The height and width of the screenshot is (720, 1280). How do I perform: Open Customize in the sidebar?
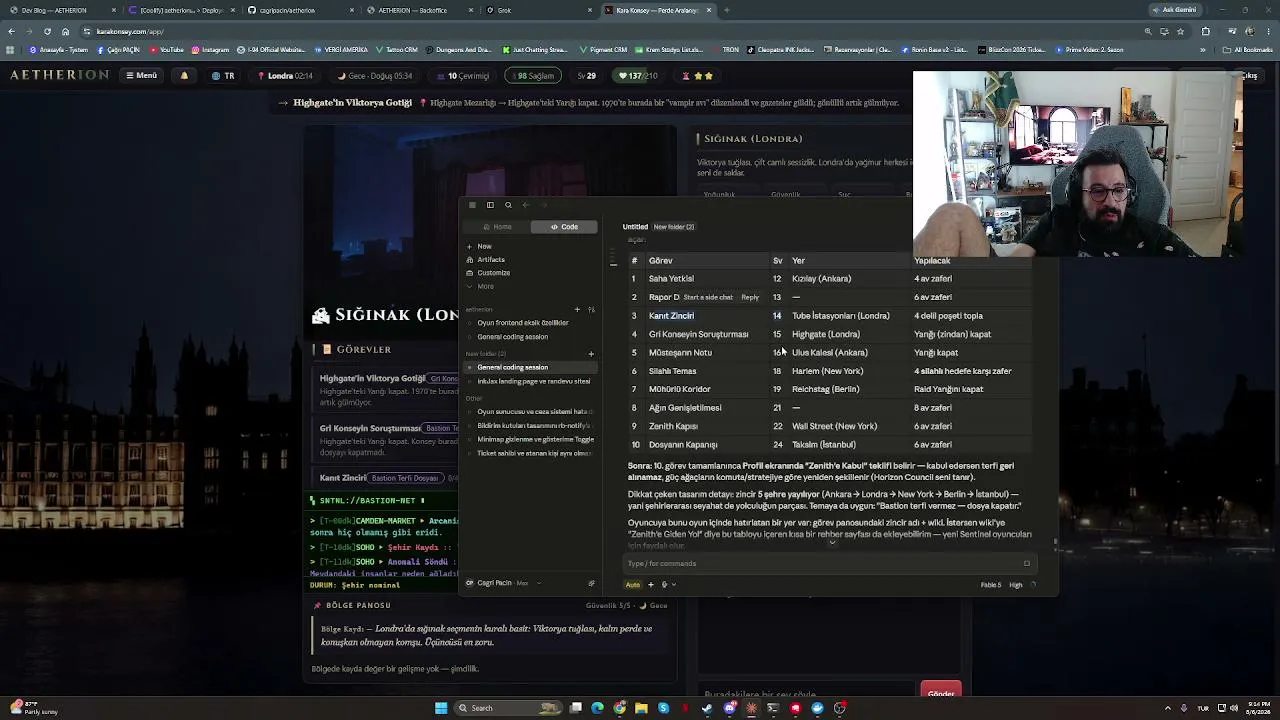pos(493,273)
